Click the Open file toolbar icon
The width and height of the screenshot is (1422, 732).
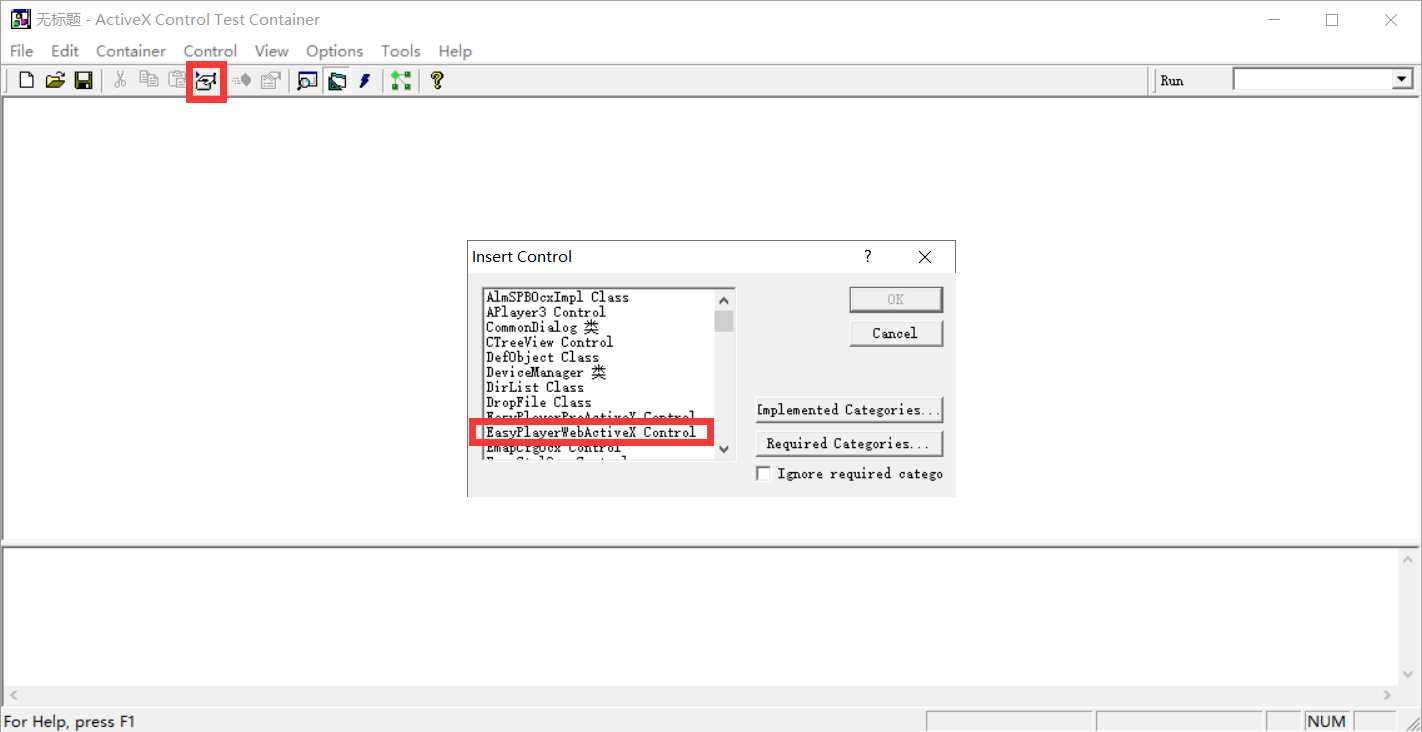click(55, 81)
